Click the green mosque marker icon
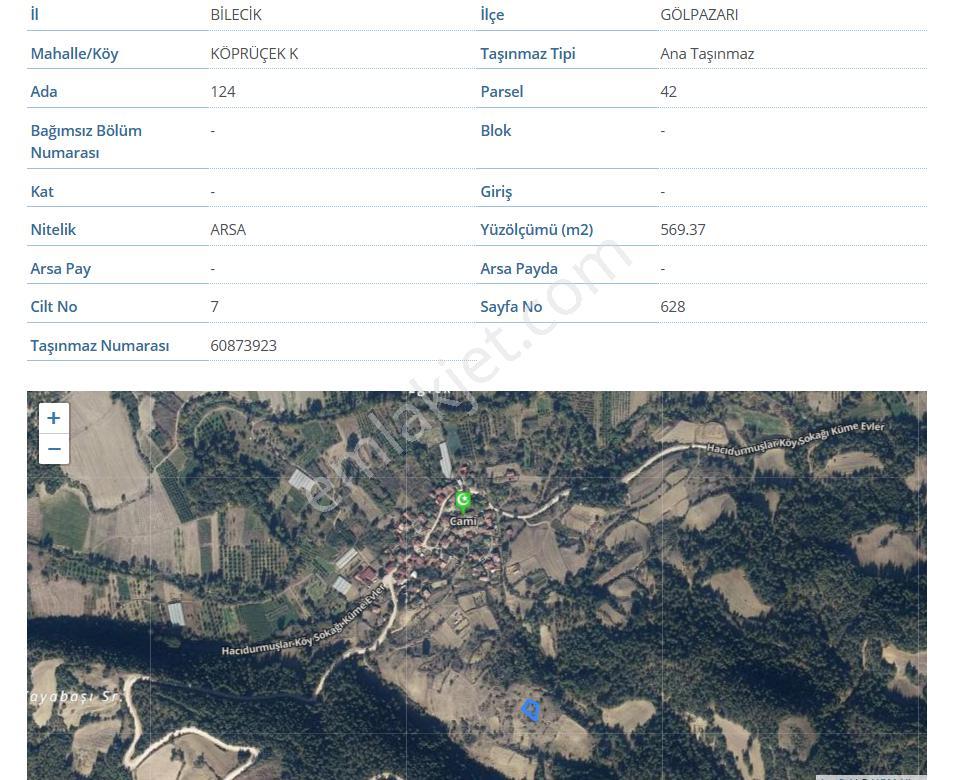957x780 pixels. click(x=463, y=502)
